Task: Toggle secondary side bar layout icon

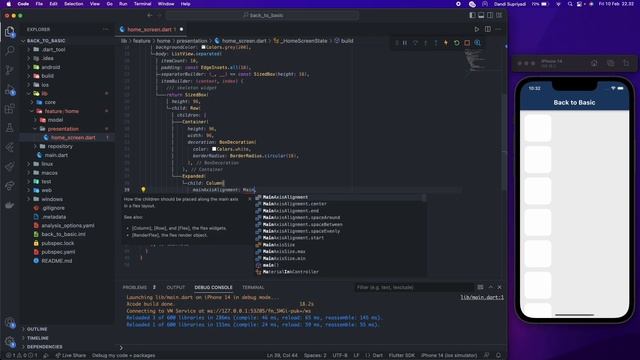Action: (490, 15)
